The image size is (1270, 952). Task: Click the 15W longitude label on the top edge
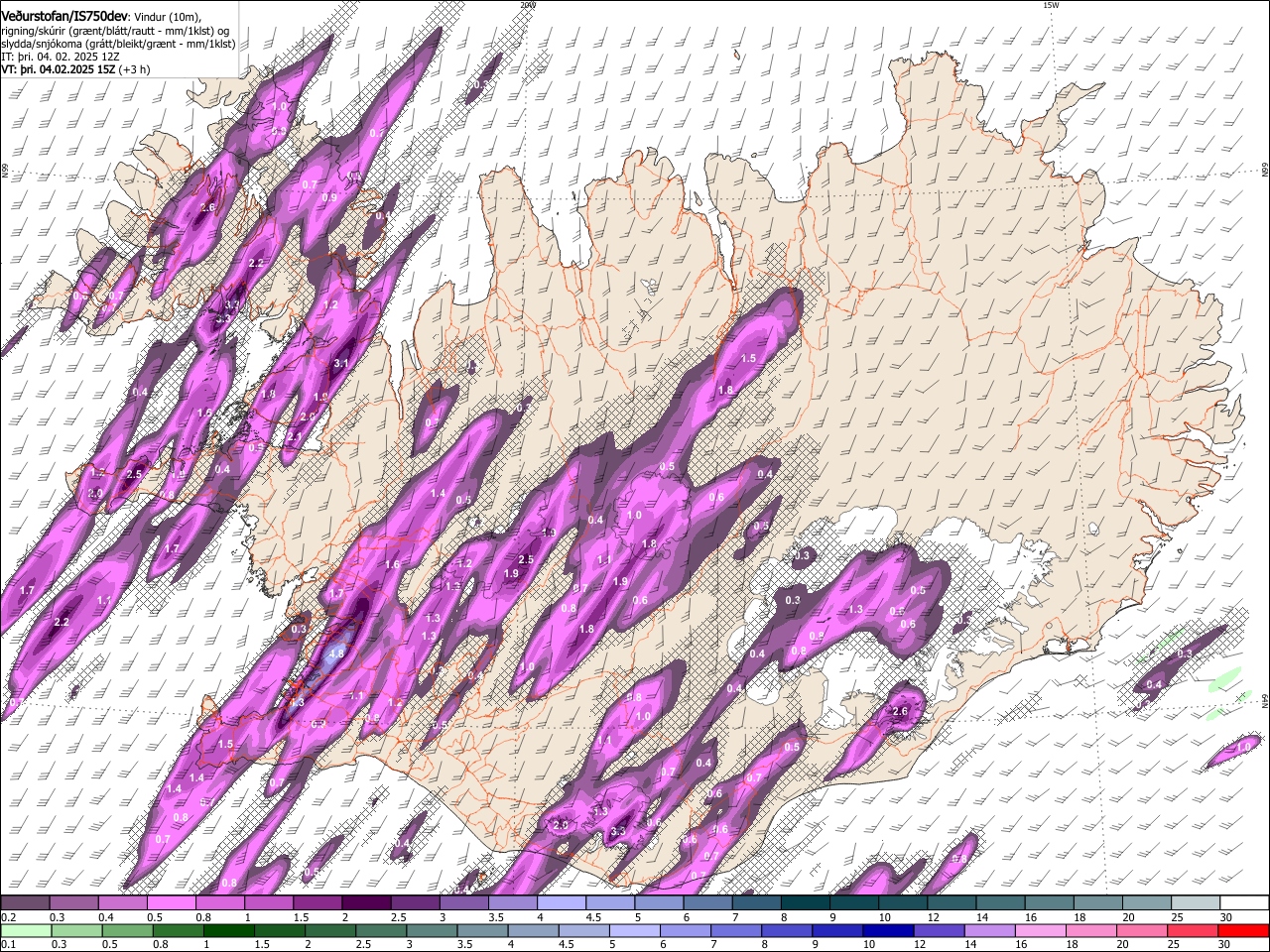coord(1051,5)
